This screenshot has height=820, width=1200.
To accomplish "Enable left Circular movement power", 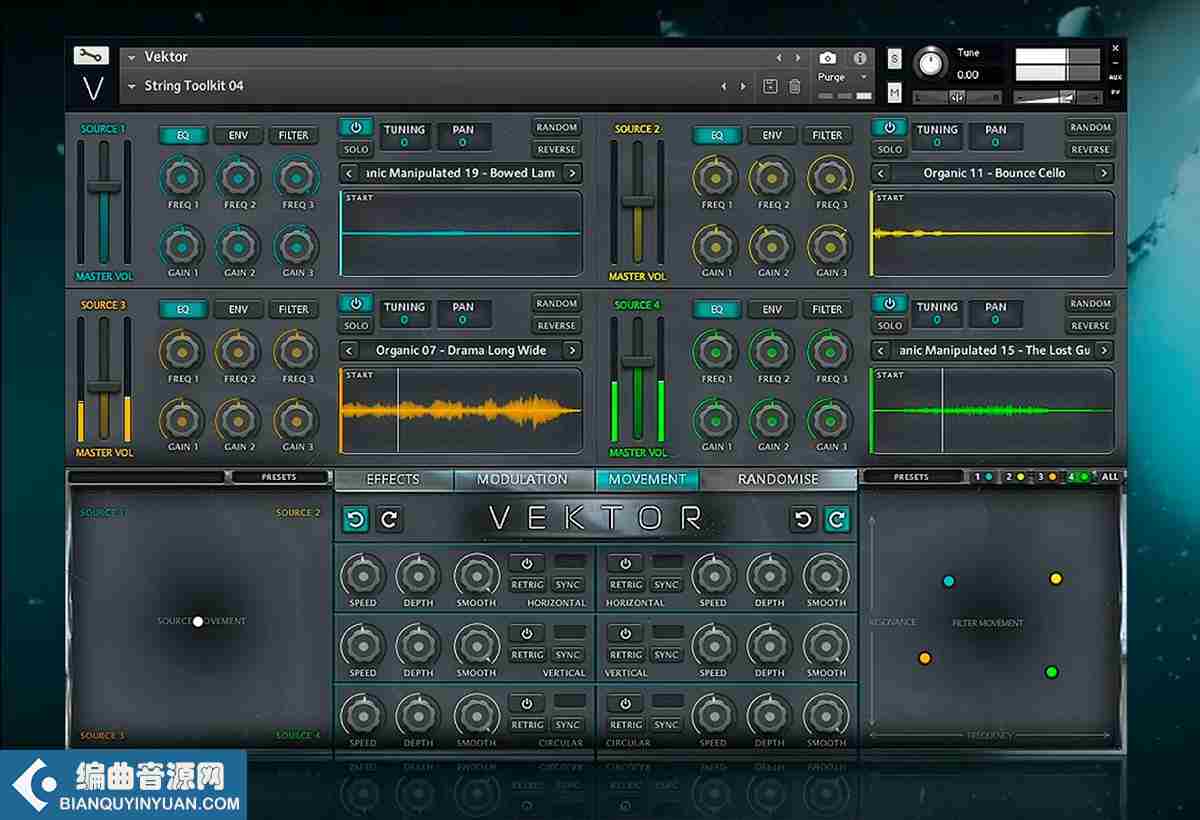I will coord(527,704).
